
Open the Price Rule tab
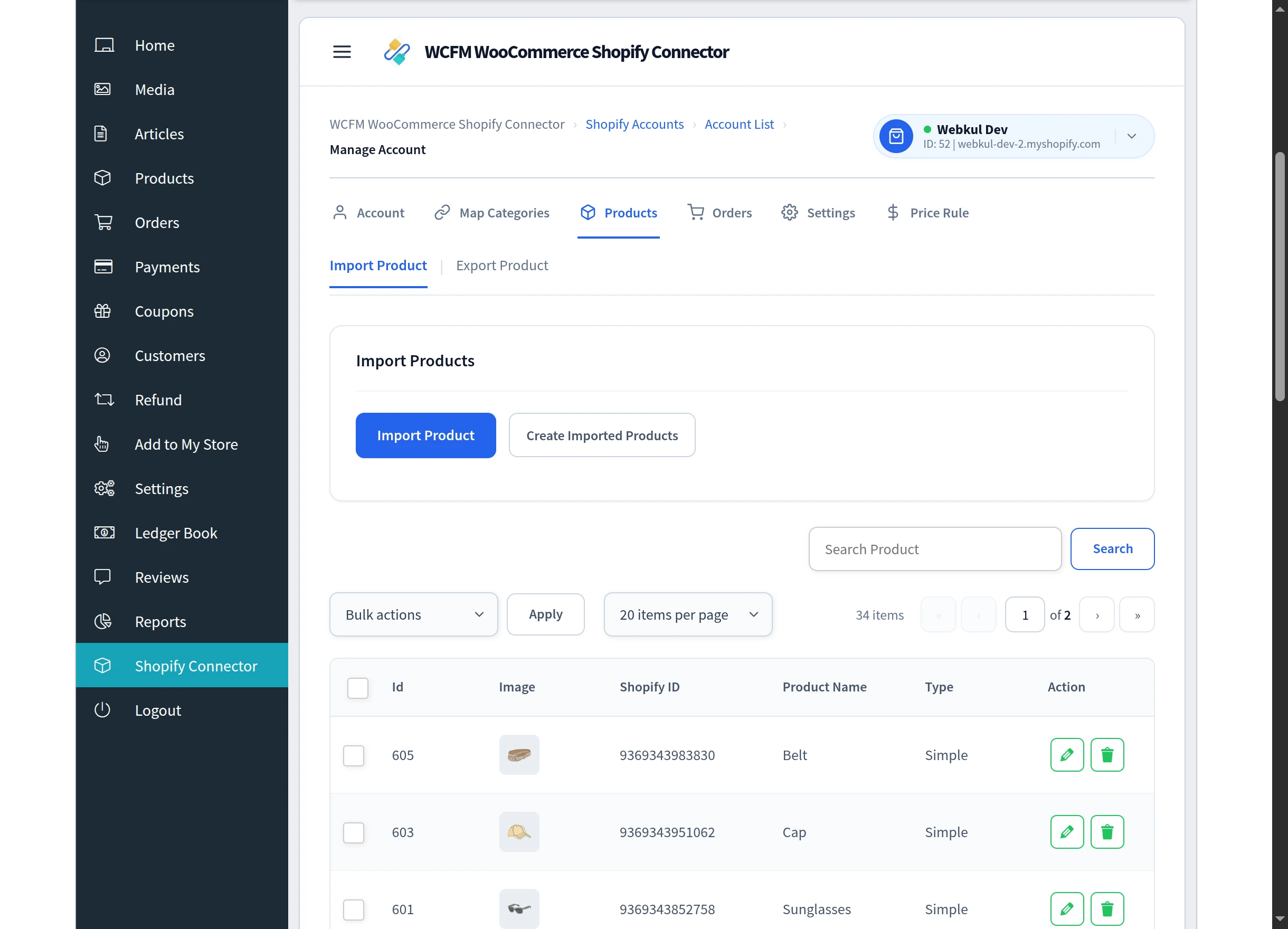[x=928, y=213]
